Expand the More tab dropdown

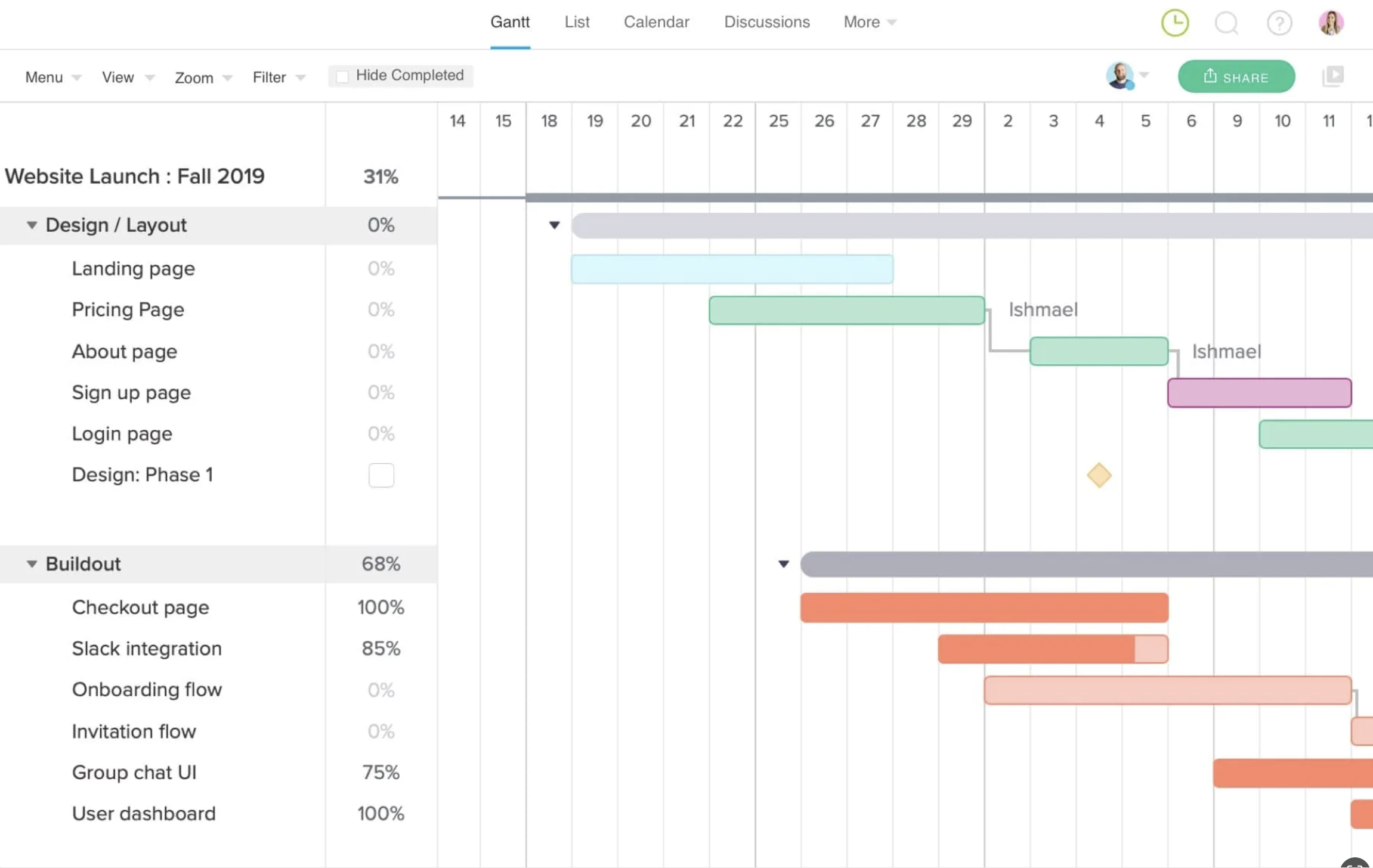coord(870,22)
